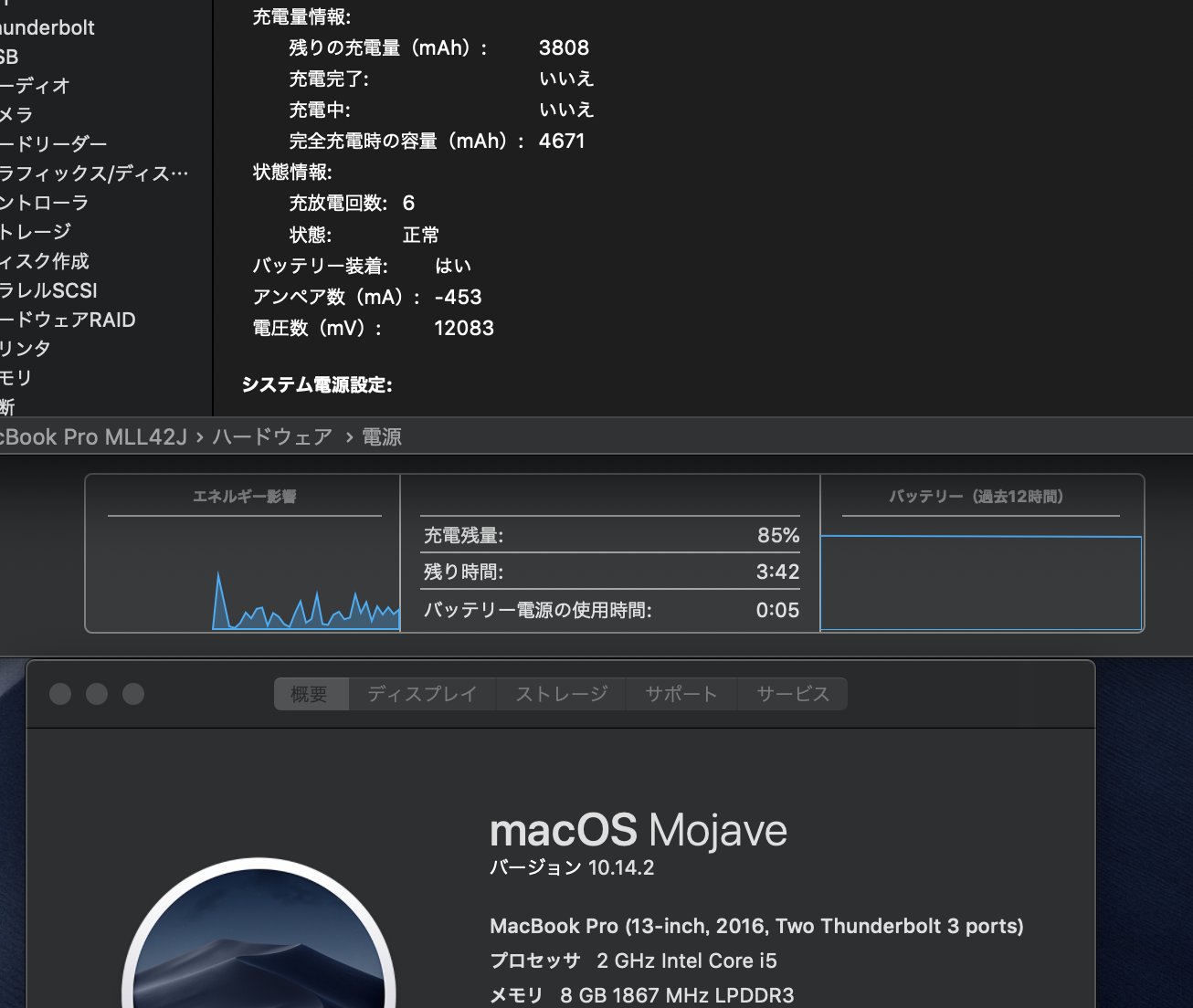
Task: Click the 充放電回数 value 6
Action: 408,203
